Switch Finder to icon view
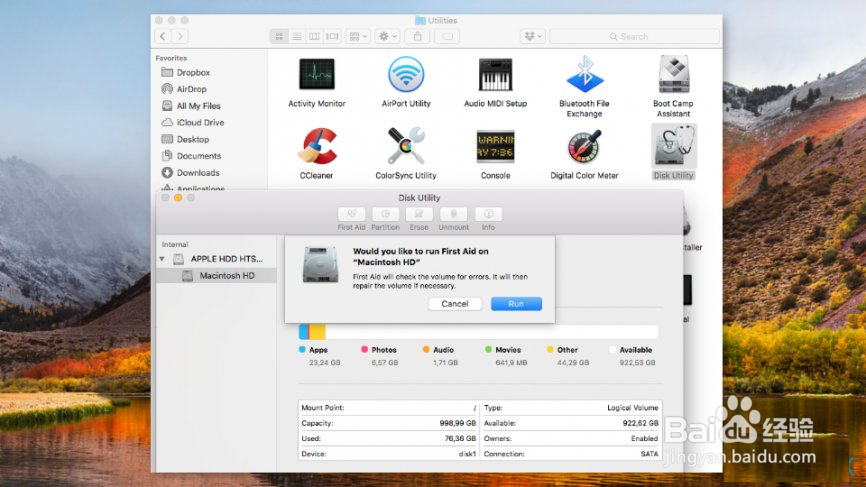Screen dimensions: 866x487 coord(279,36)
